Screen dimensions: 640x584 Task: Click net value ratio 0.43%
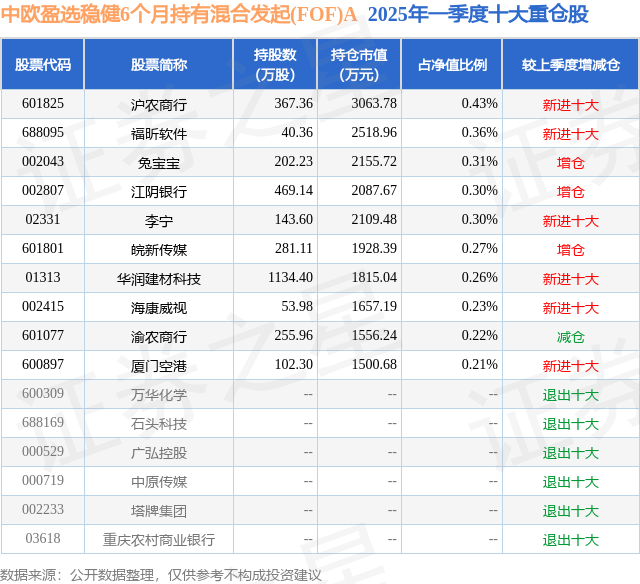(479, 104)
